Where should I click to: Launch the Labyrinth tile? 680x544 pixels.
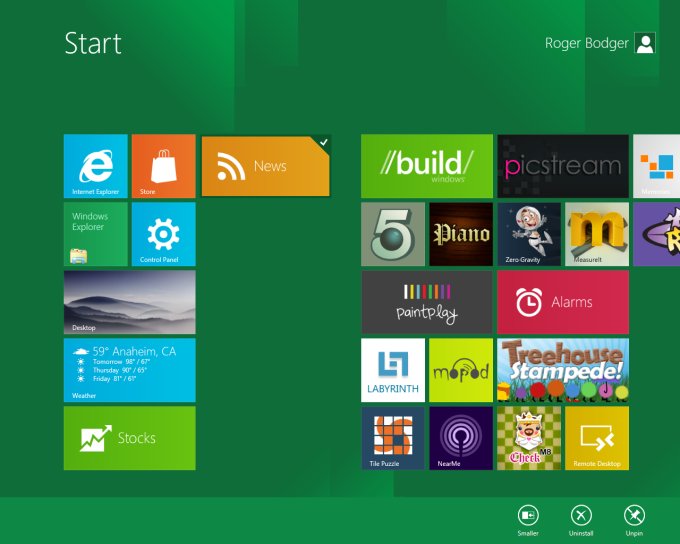(393, 370)
